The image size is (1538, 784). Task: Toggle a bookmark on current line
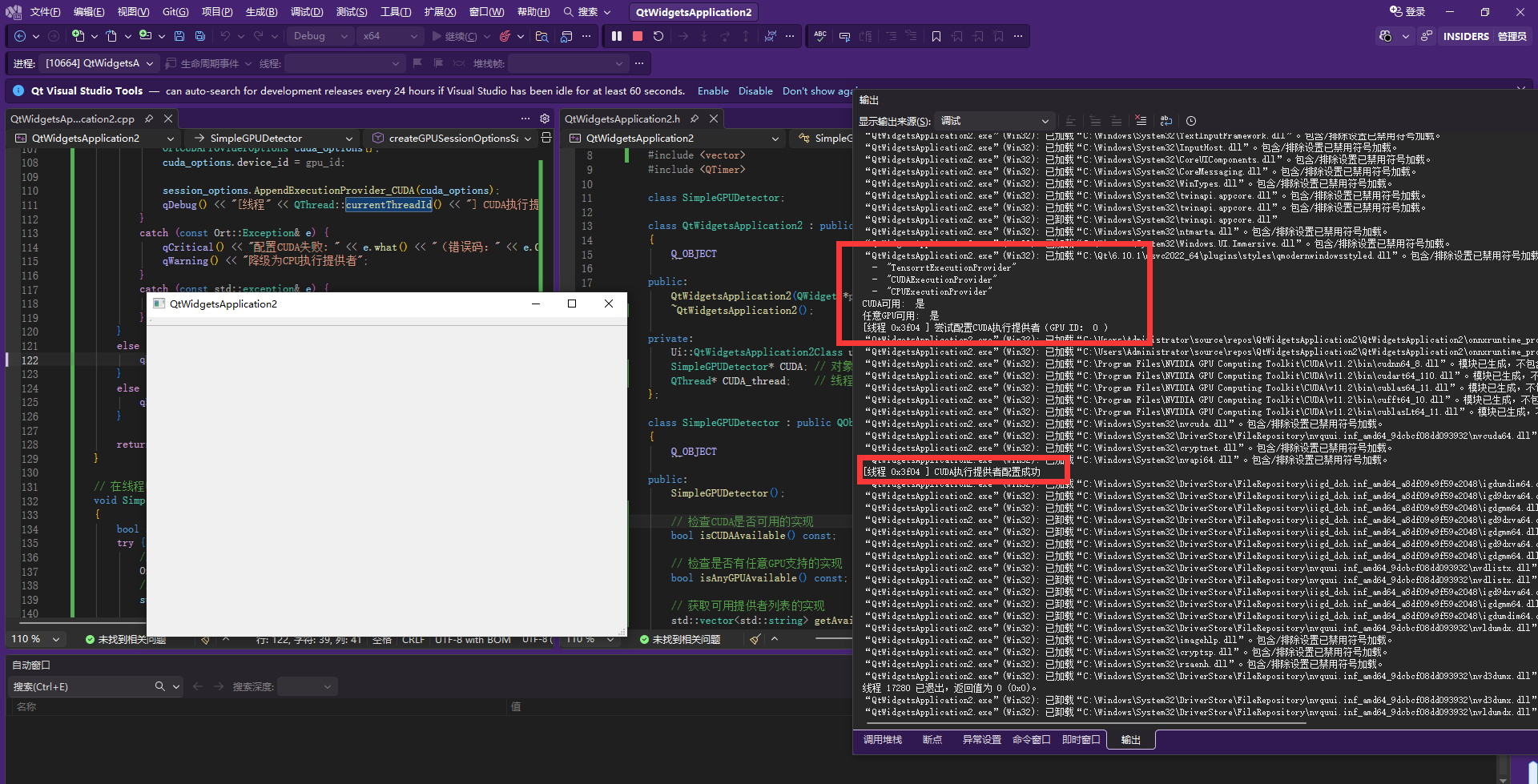pos(936,36)
